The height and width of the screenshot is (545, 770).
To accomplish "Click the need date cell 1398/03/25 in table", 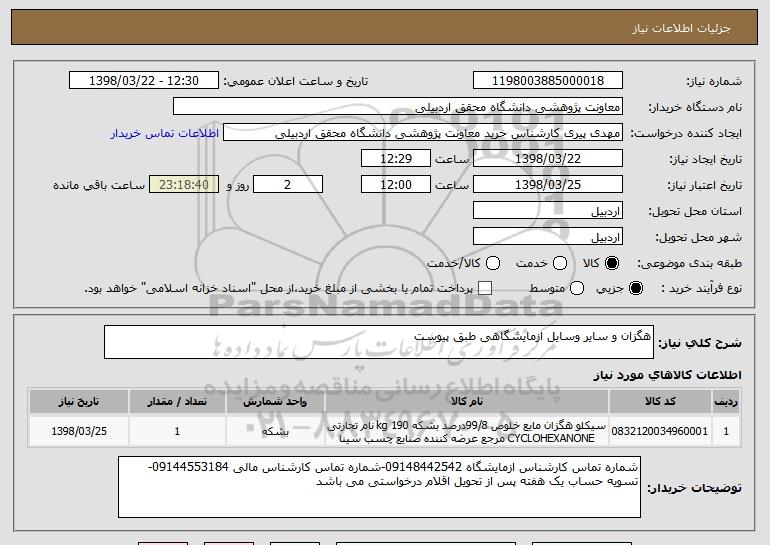I will point(79,431).
